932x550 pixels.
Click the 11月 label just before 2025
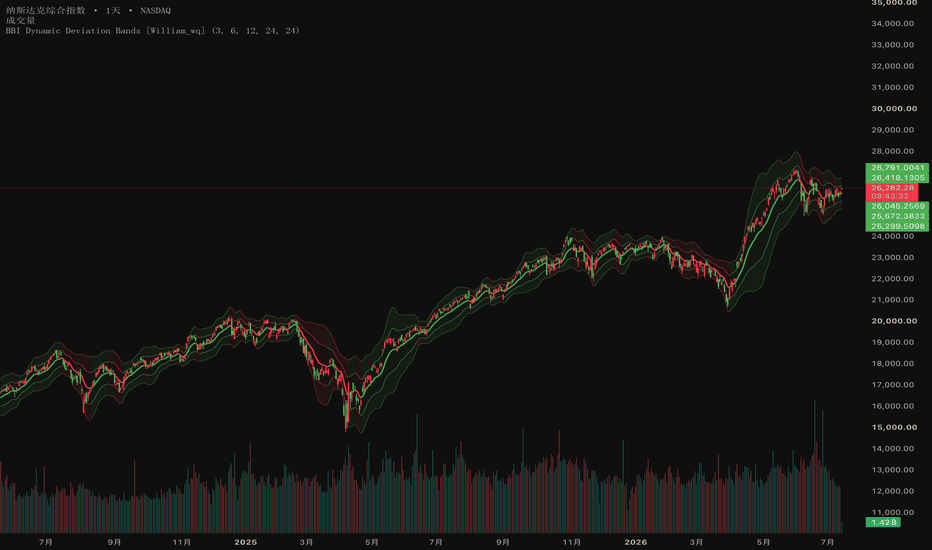click(181, 542)
